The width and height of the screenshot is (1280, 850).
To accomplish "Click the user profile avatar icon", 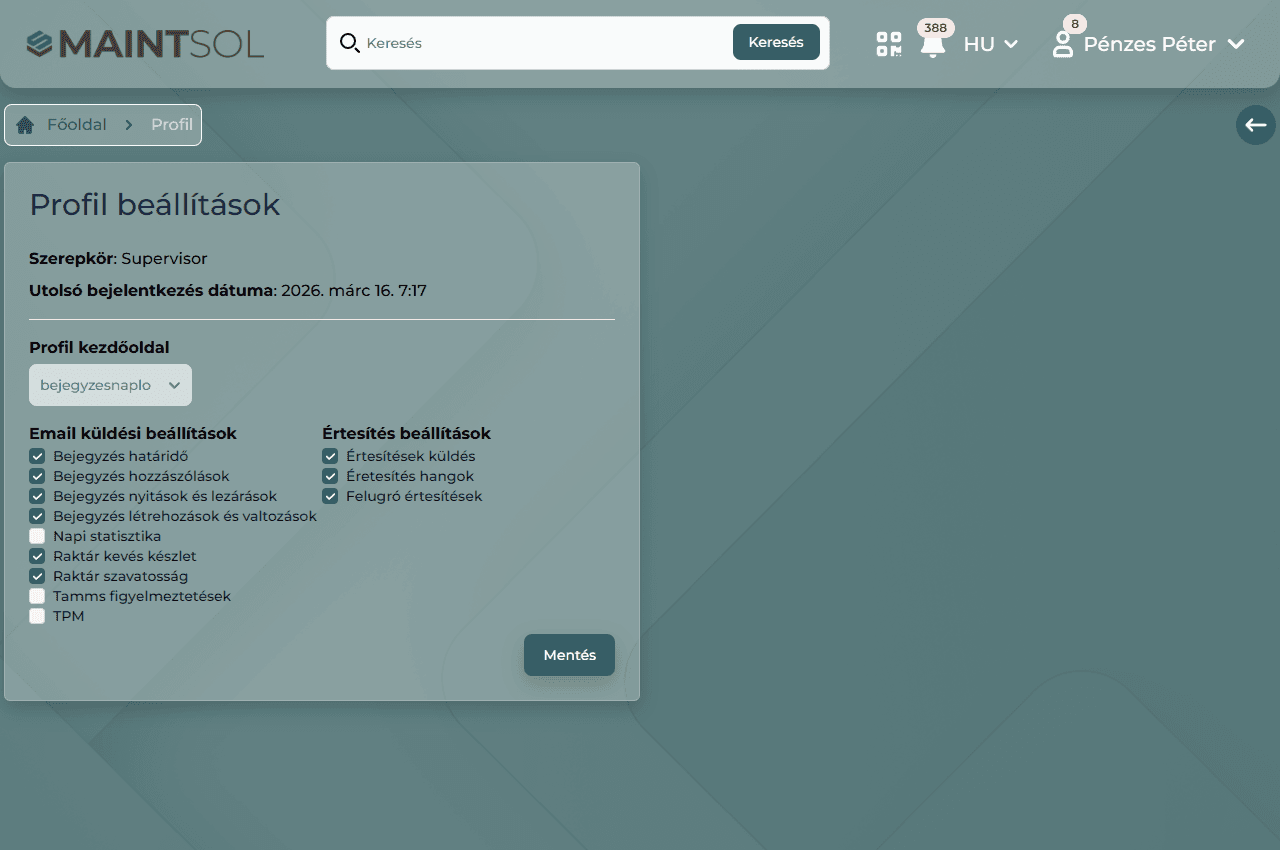I will point(1063,44).
